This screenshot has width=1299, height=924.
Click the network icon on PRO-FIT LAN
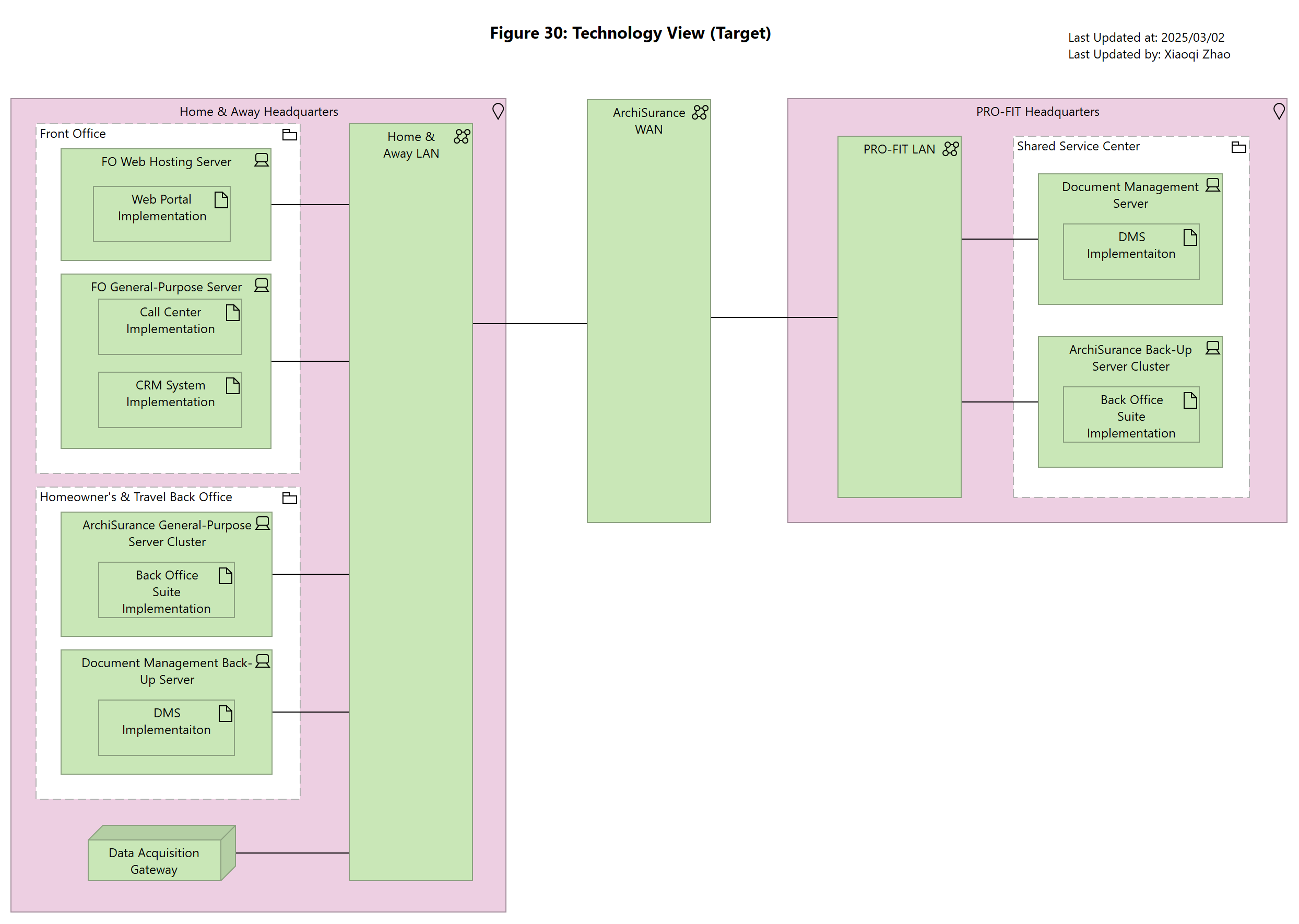click(950, 148)
